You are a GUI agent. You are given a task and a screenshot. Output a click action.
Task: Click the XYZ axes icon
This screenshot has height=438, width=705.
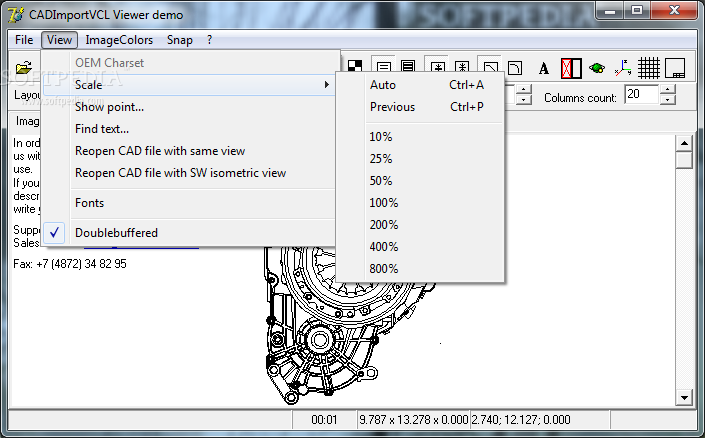pyautogui.click(x=623, y=68)
